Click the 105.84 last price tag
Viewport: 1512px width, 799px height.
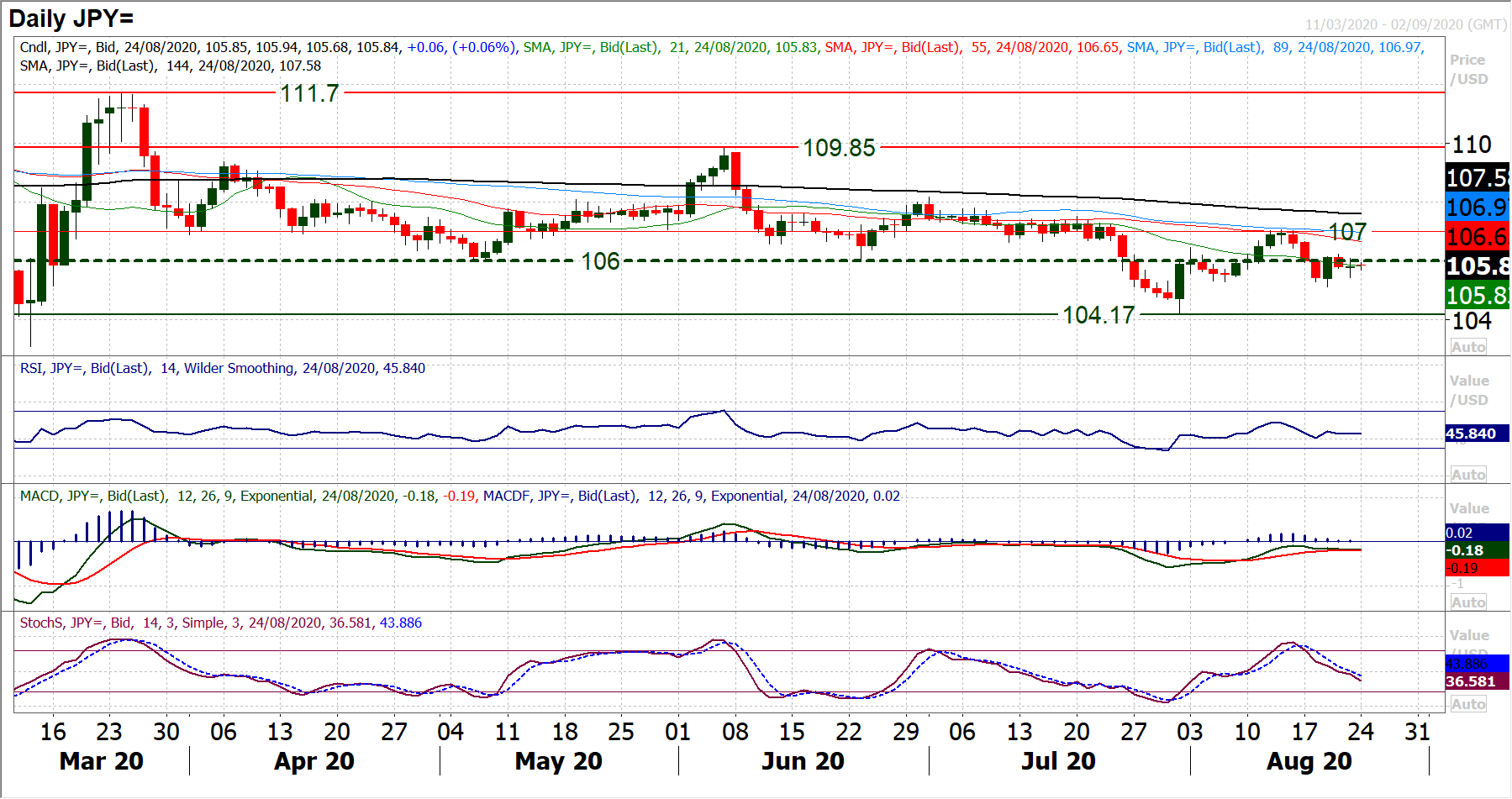pyautogui.click(x=1478, y=266)
